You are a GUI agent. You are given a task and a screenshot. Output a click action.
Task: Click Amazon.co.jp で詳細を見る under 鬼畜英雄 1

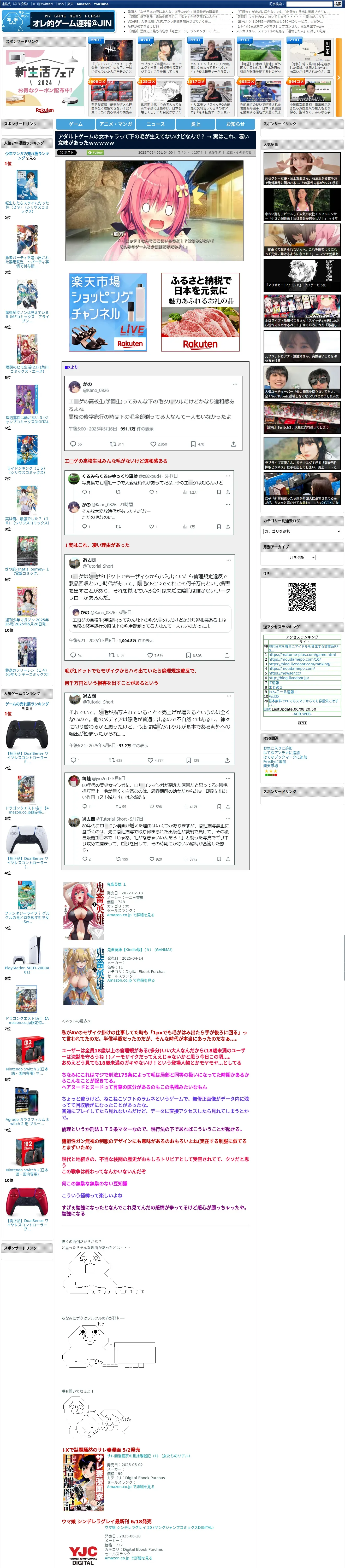point(130,915)
